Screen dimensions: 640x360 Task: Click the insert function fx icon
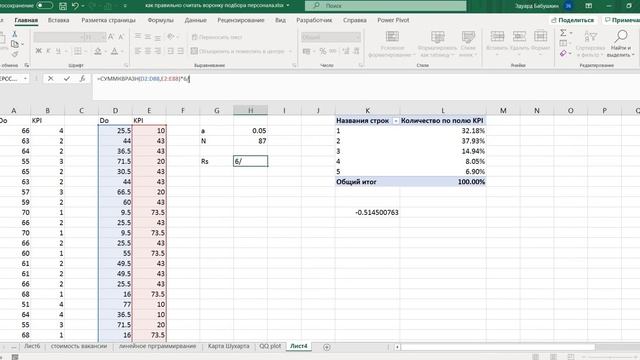82,79
